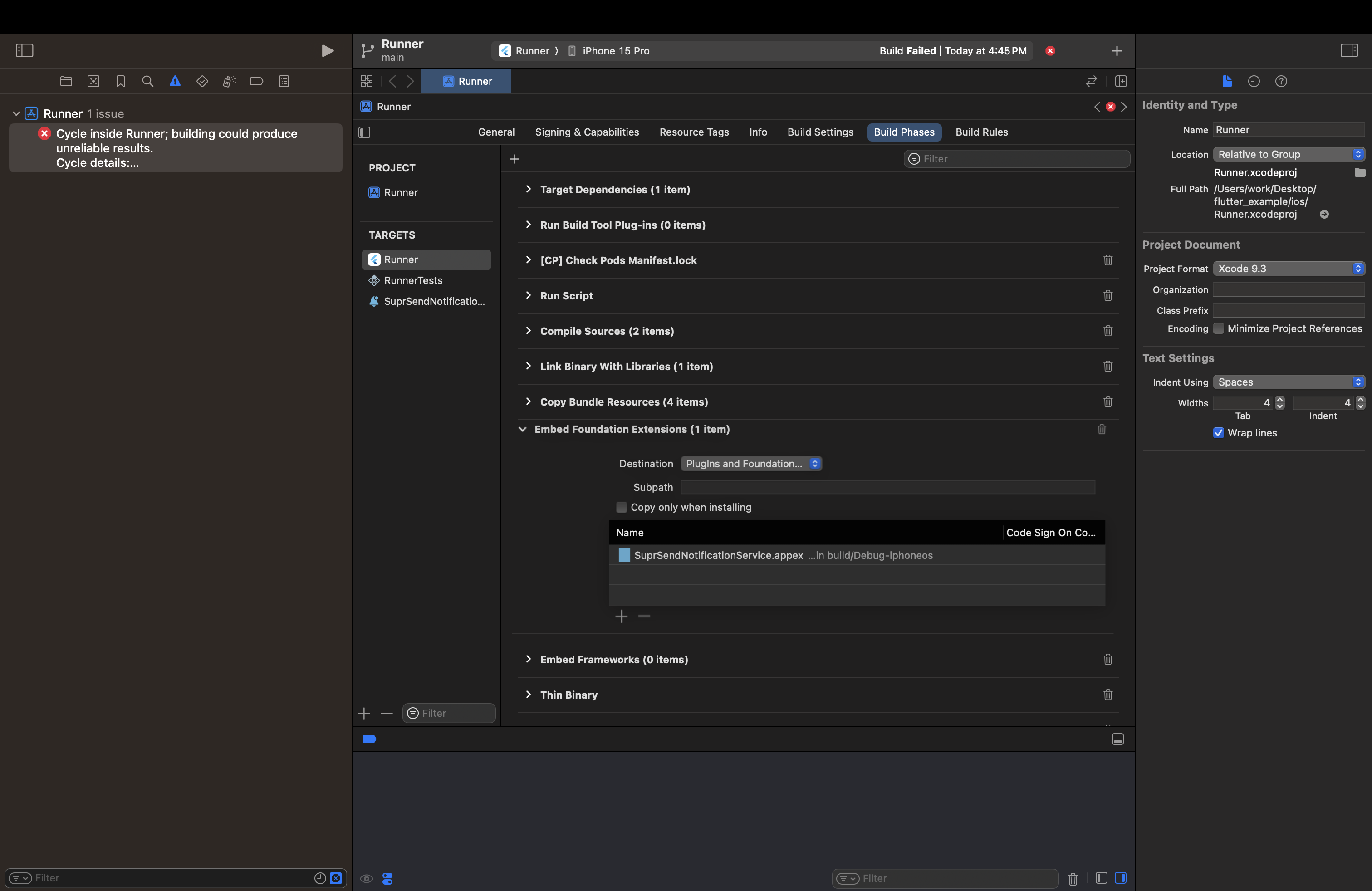Toggle Copy only when installing checkbox
This screenshot has width=1372, height=891.
[622, 507]
